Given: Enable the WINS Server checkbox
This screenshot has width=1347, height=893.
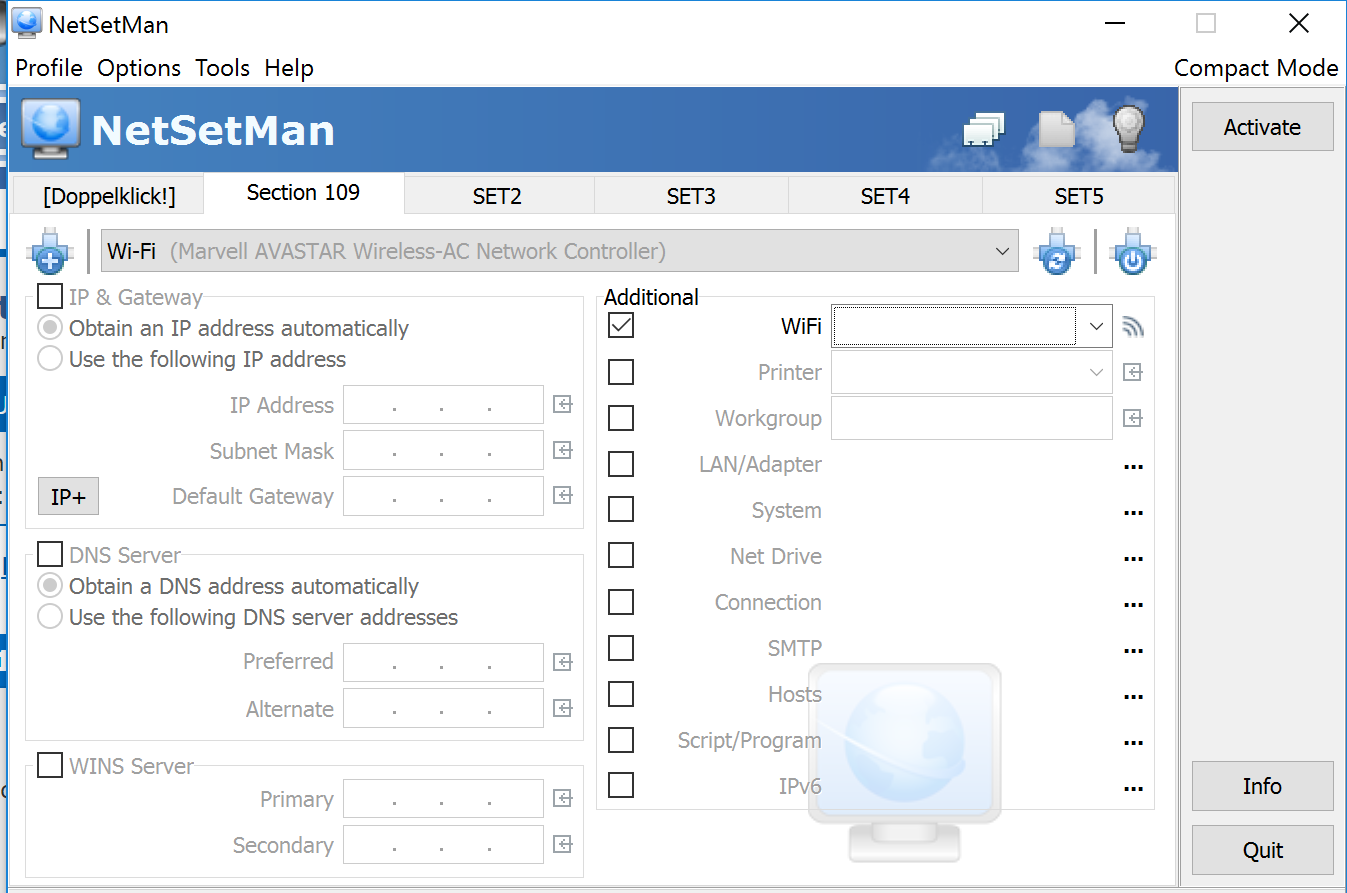Looking at the screenshot, I should 50,766.
